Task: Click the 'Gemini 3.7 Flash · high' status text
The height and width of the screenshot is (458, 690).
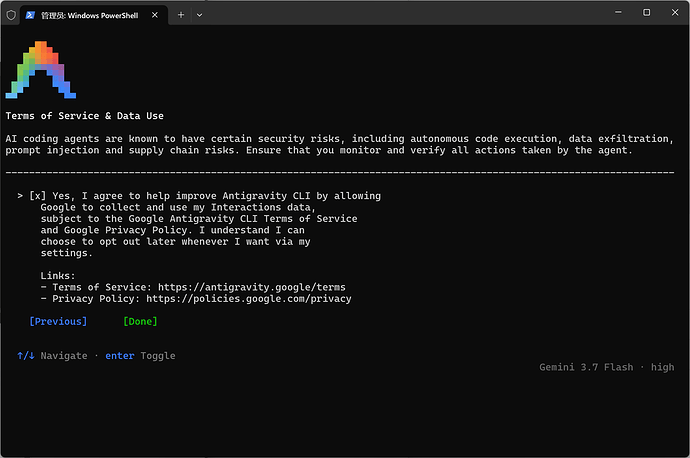Action: coord(607,367)
